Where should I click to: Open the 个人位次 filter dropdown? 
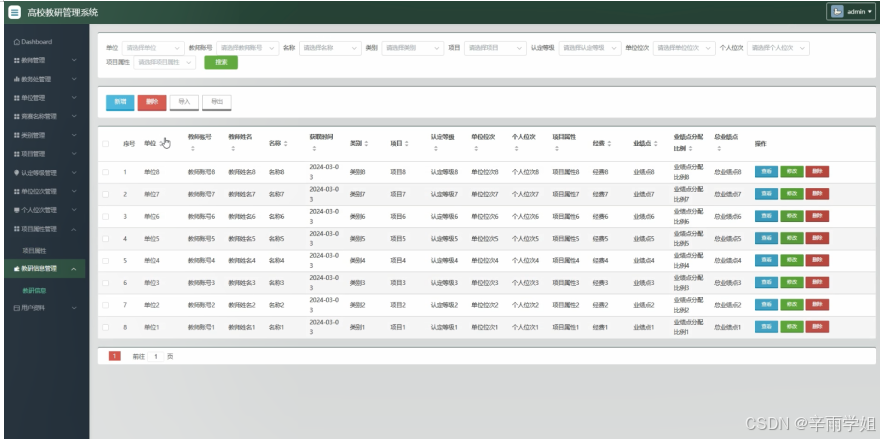778,48
